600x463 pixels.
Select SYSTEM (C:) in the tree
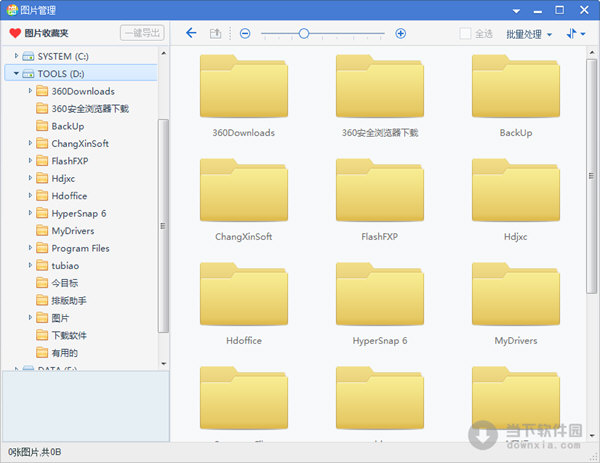pyautogui.click(x=63, y=56)
